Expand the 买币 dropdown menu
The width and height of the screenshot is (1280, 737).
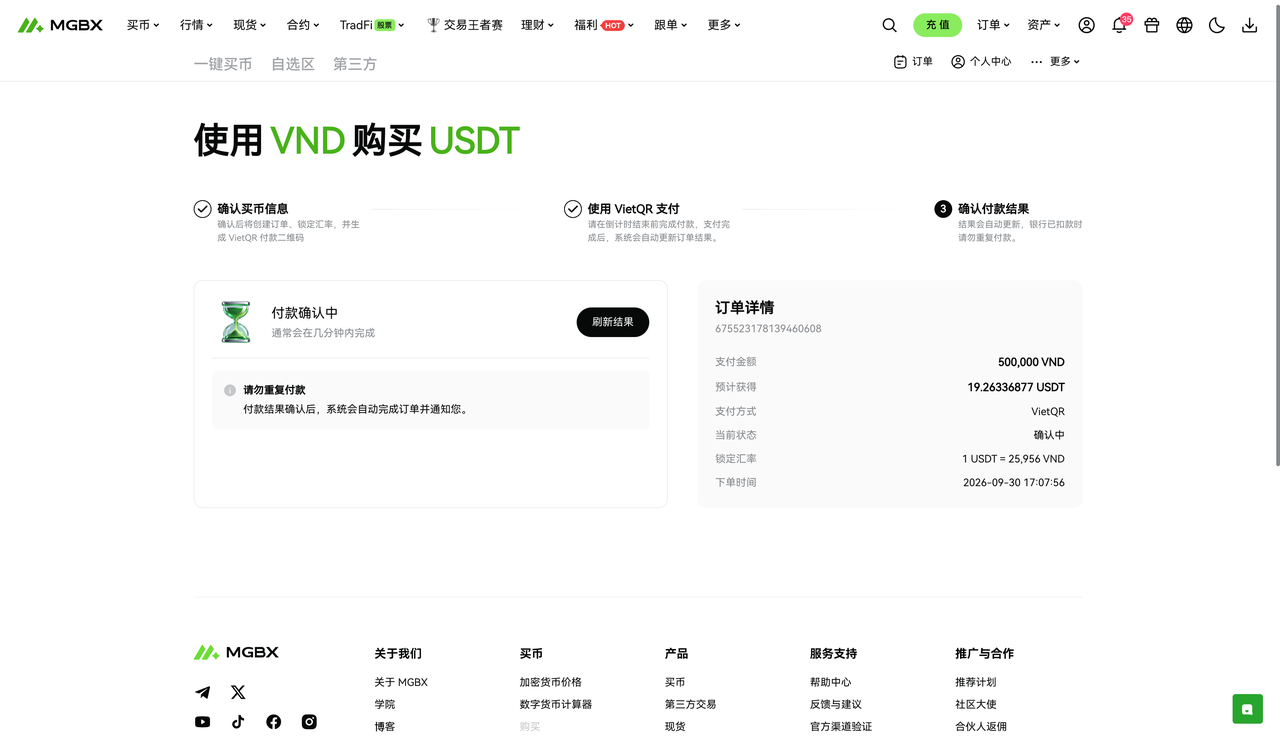point(143,25)
